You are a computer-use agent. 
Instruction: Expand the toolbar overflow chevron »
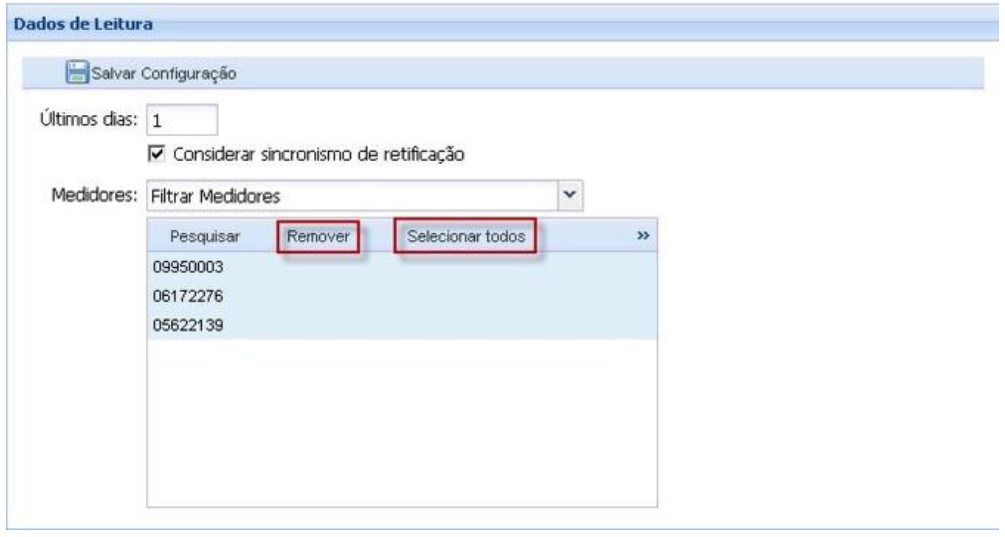point(644,237)
